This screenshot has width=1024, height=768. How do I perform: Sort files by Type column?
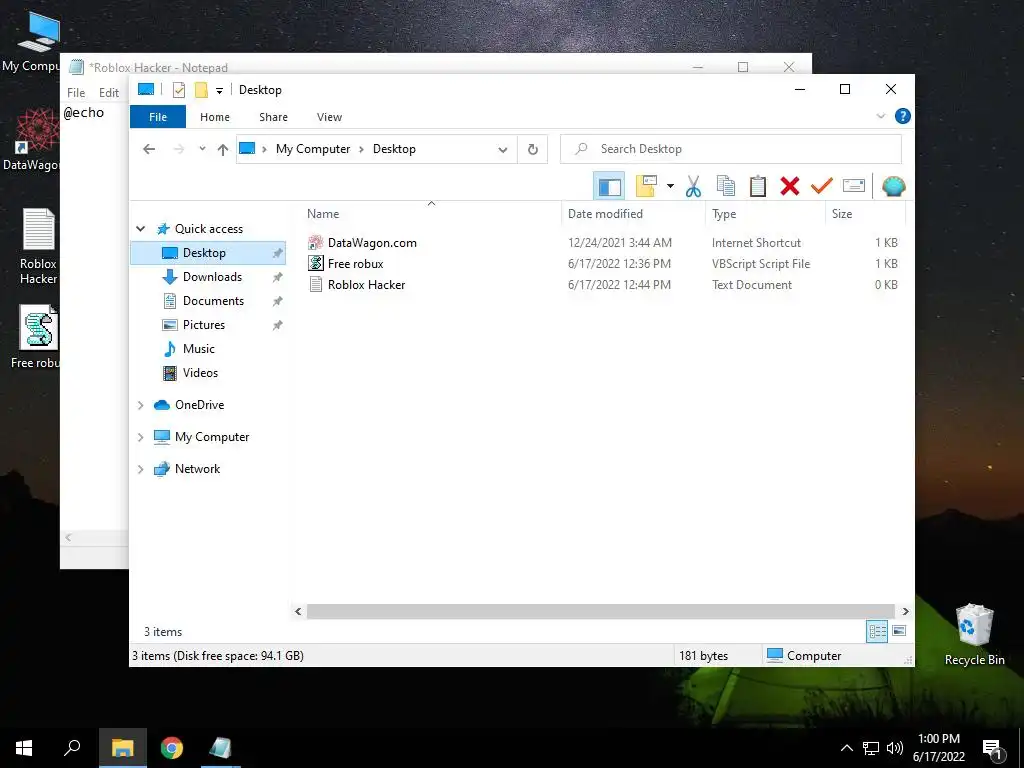pyautogui.click(x=724, y=214)
